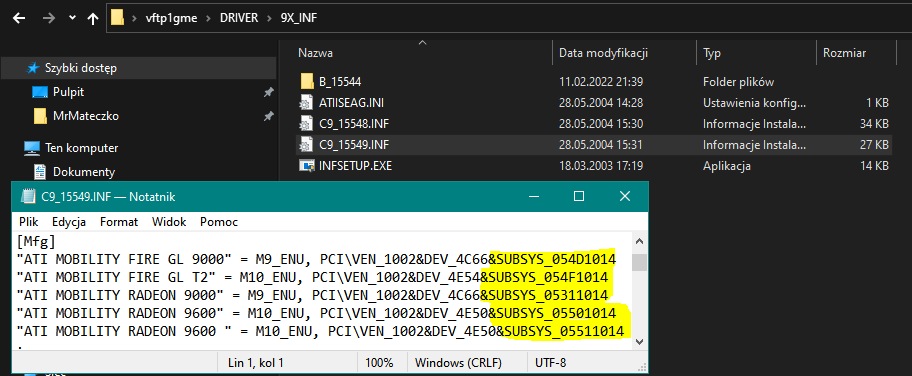
Task: Place cursor on the [Mfg] line
Action: click(36, 241)
